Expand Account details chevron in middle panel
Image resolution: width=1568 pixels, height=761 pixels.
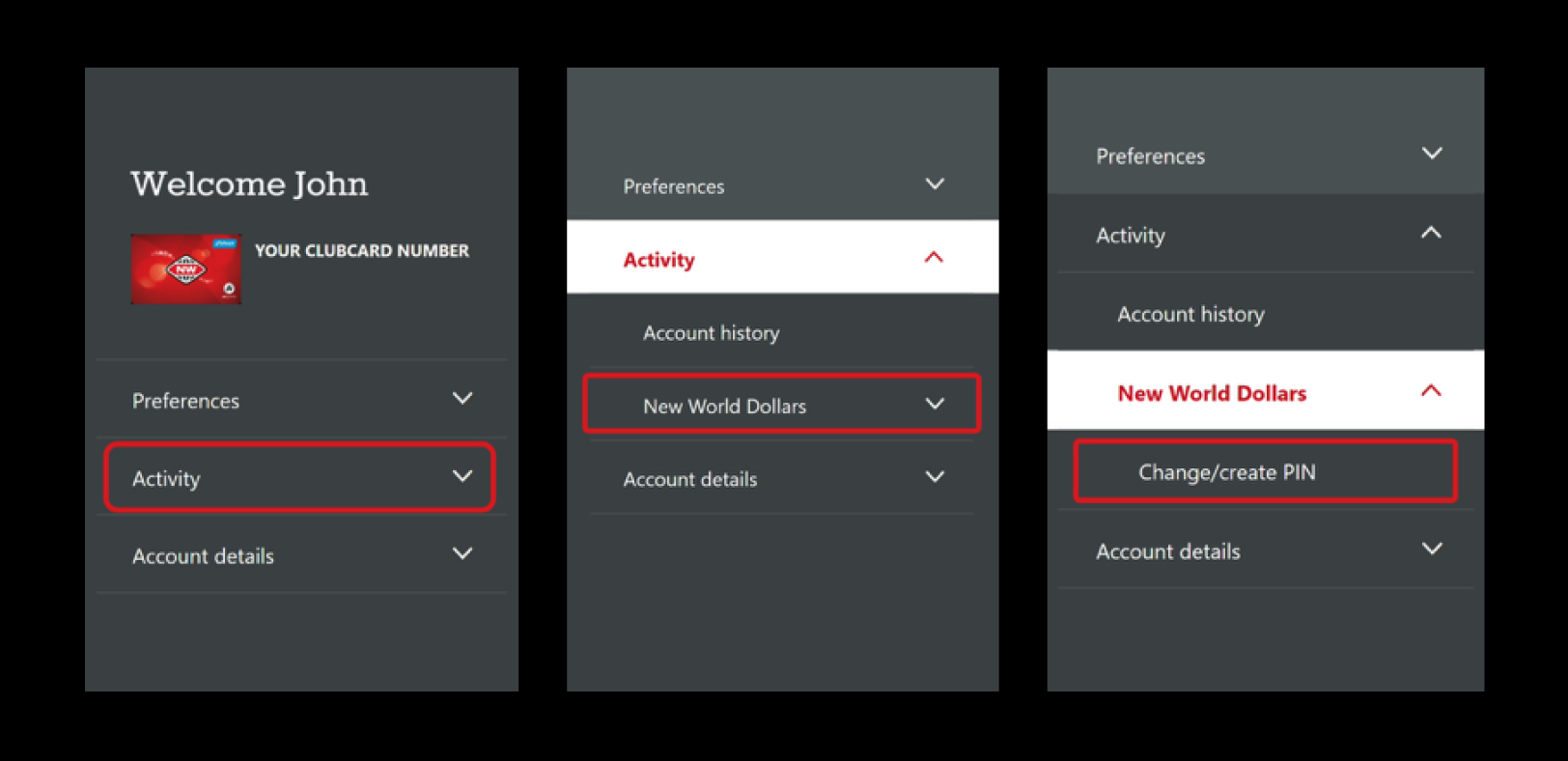(x=935, y=476)
